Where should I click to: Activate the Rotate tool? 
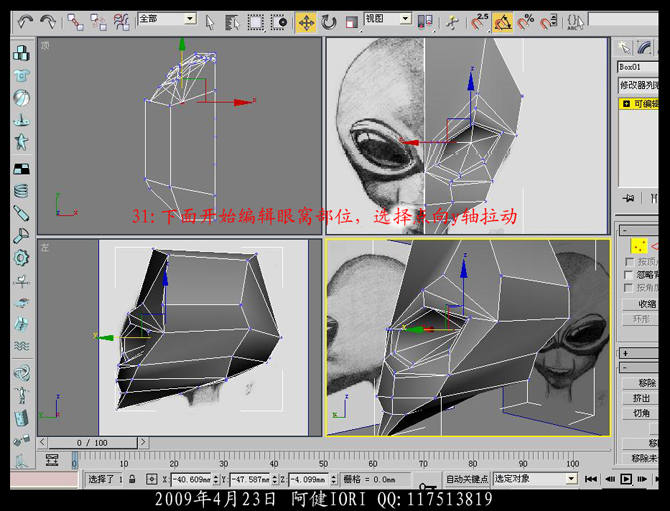point(330,21)
